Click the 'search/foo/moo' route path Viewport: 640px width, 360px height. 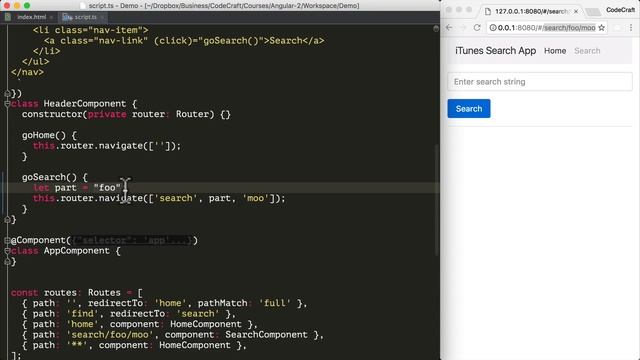110,335
